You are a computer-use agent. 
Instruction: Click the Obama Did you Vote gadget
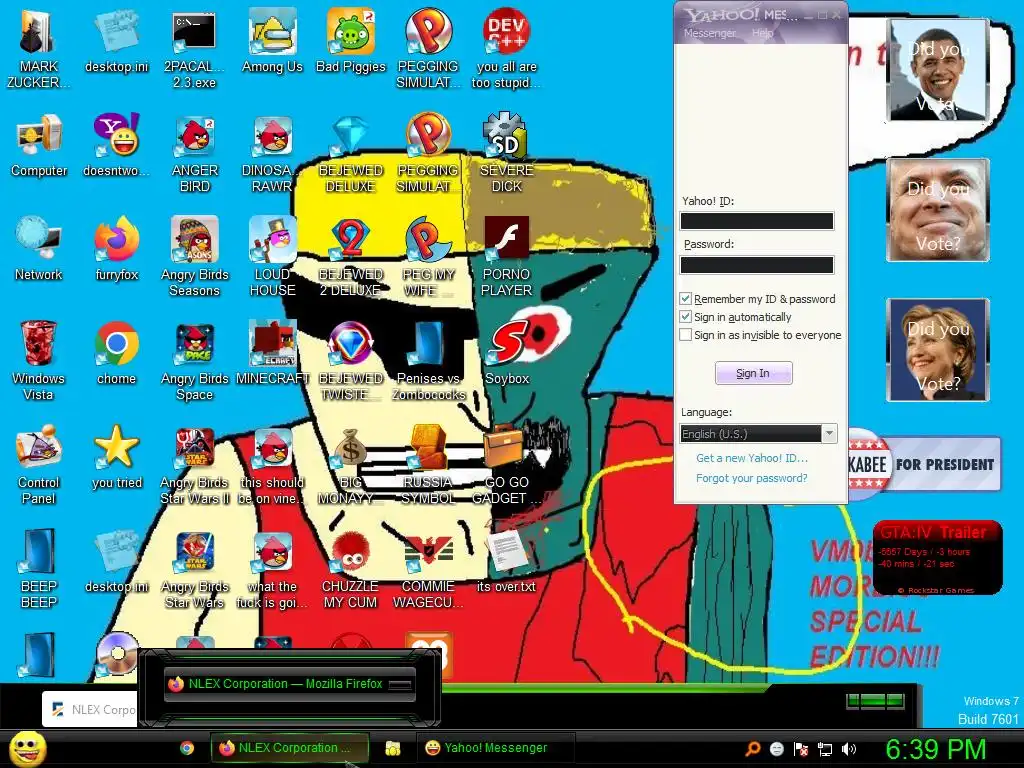(x=938, y=70)
